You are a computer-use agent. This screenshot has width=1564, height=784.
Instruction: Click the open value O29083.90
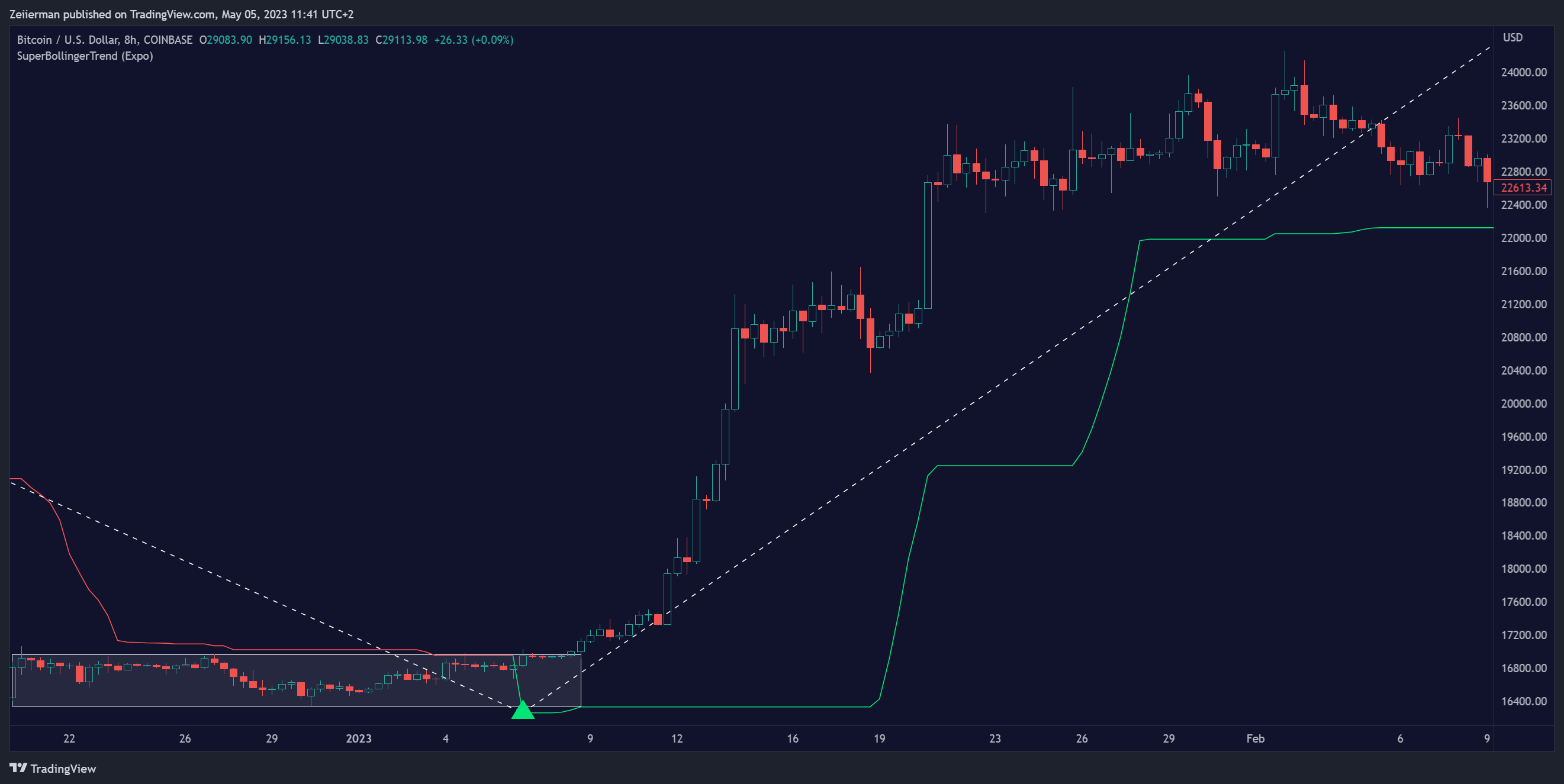coord(226,40)
